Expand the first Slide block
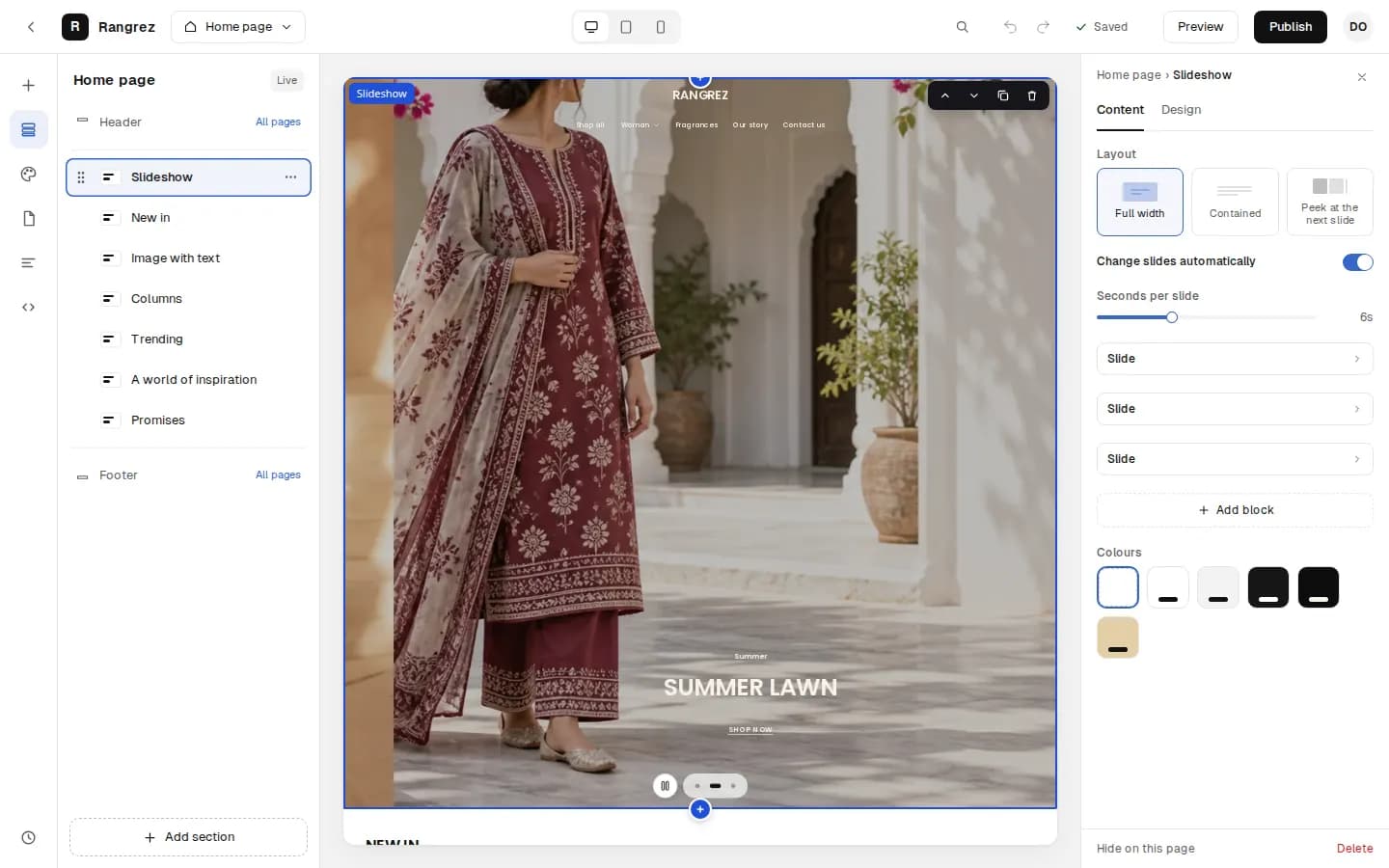 tap(1235, 359)
